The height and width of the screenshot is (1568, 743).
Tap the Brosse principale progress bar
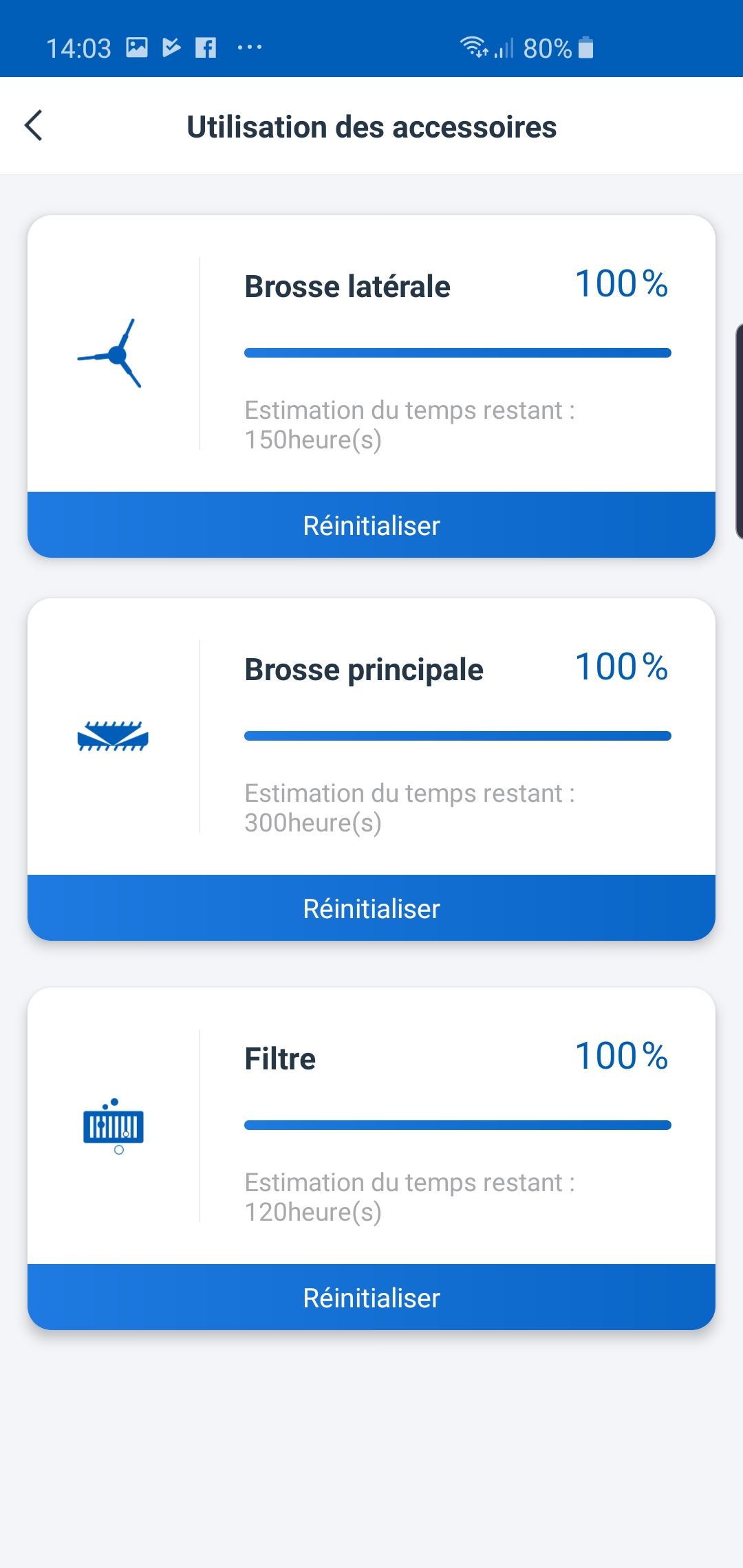457,736
